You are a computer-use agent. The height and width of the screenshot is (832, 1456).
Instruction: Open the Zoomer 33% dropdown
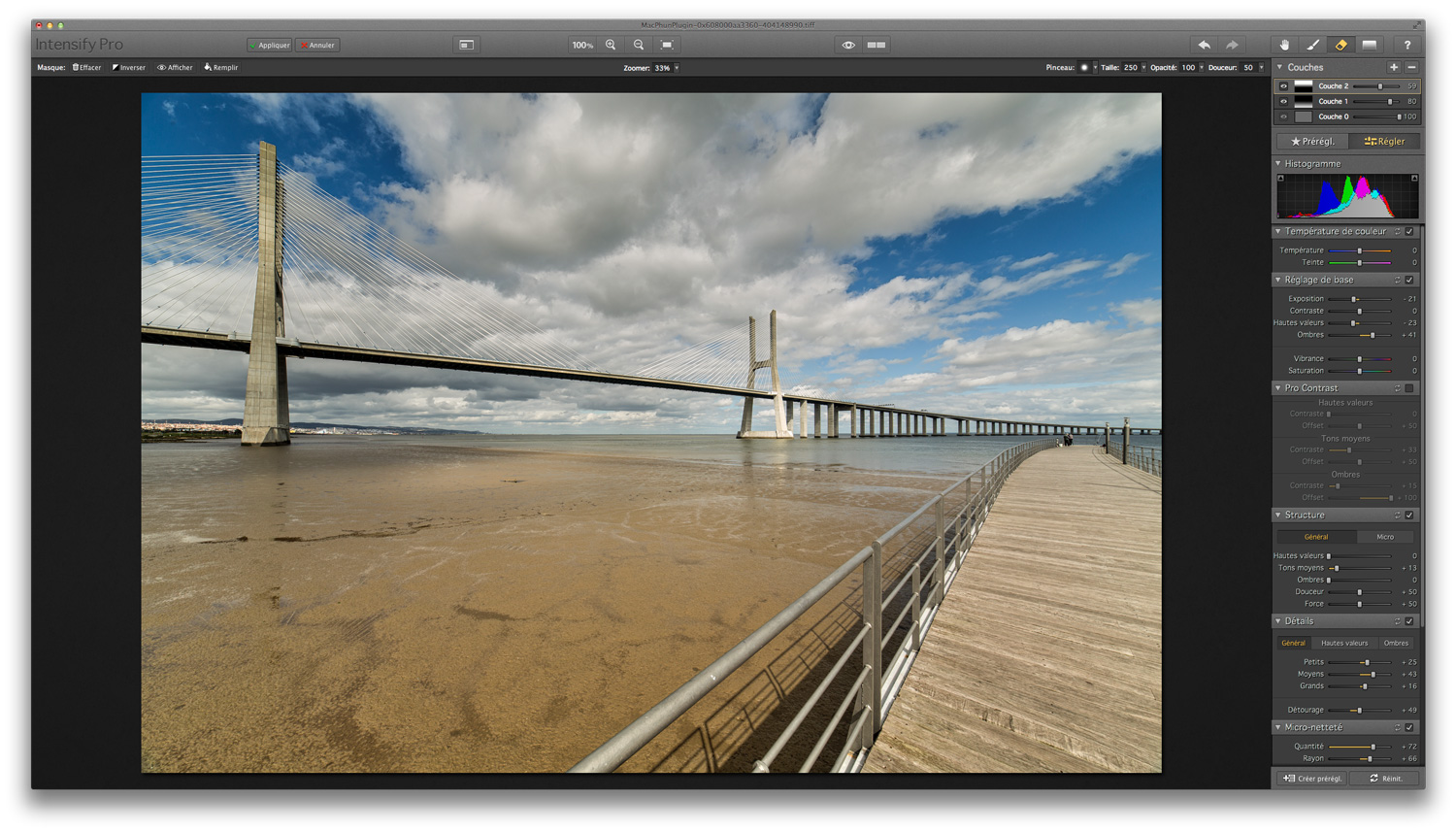[666, 68]
